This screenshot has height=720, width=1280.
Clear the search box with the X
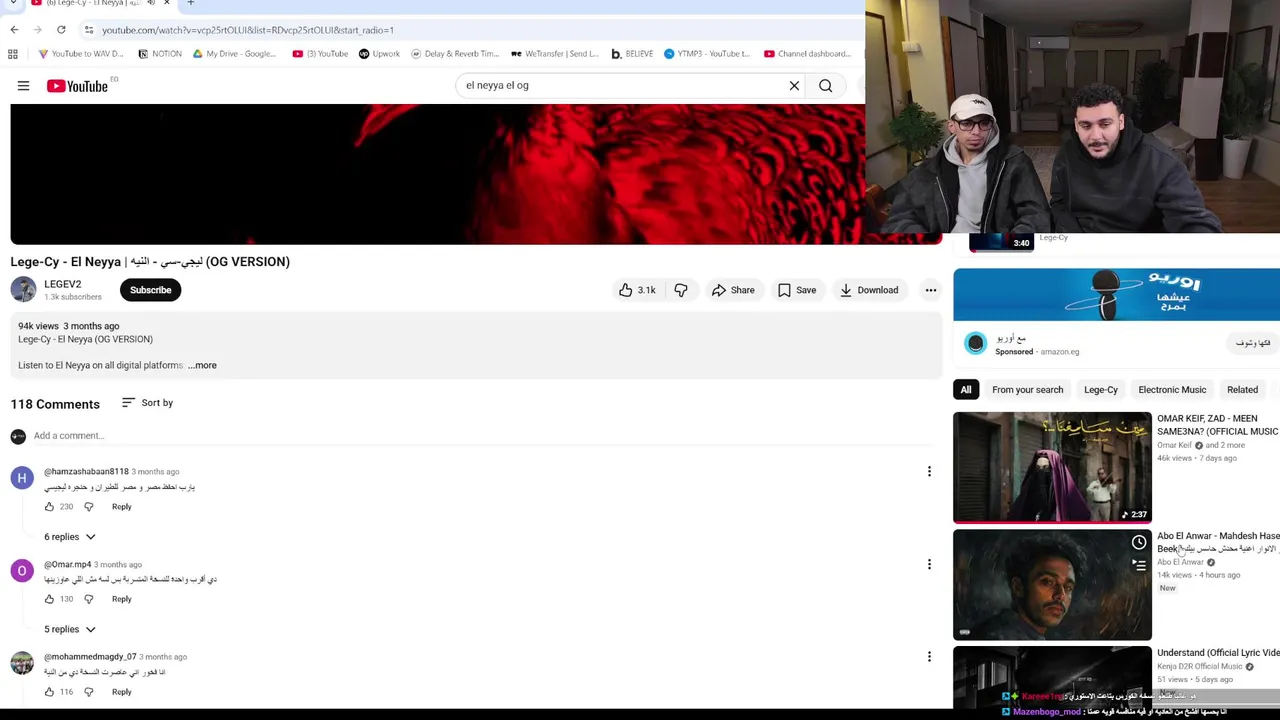(794, 85)
